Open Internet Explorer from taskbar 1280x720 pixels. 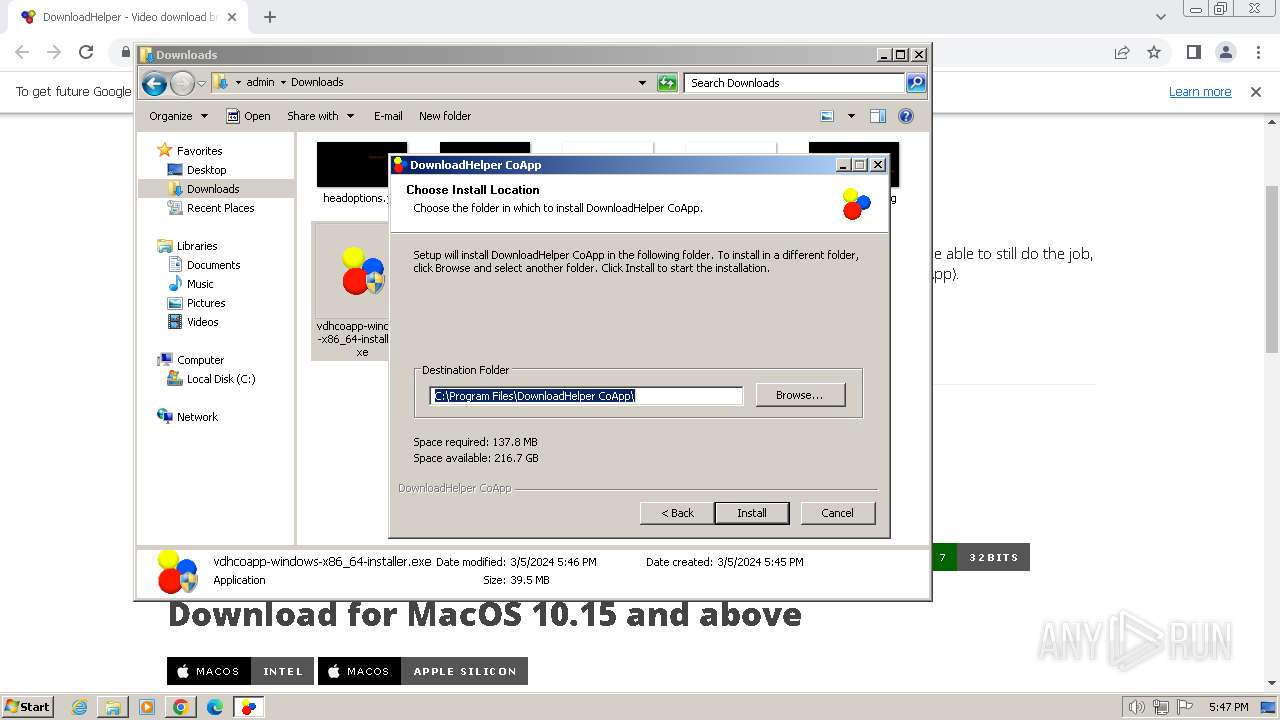80,707
